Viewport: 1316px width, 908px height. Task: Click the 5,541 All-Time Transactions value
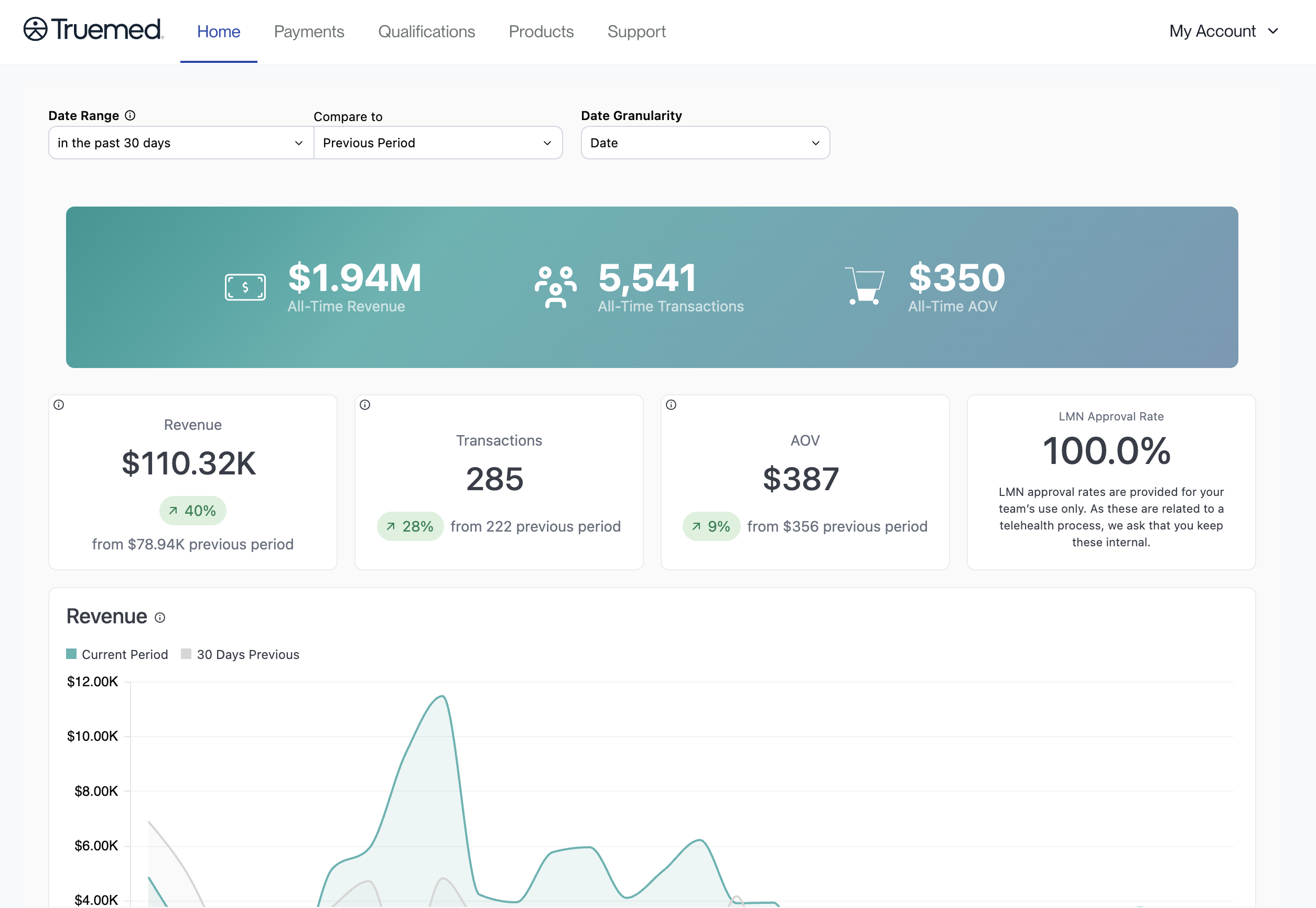(648, 278)
